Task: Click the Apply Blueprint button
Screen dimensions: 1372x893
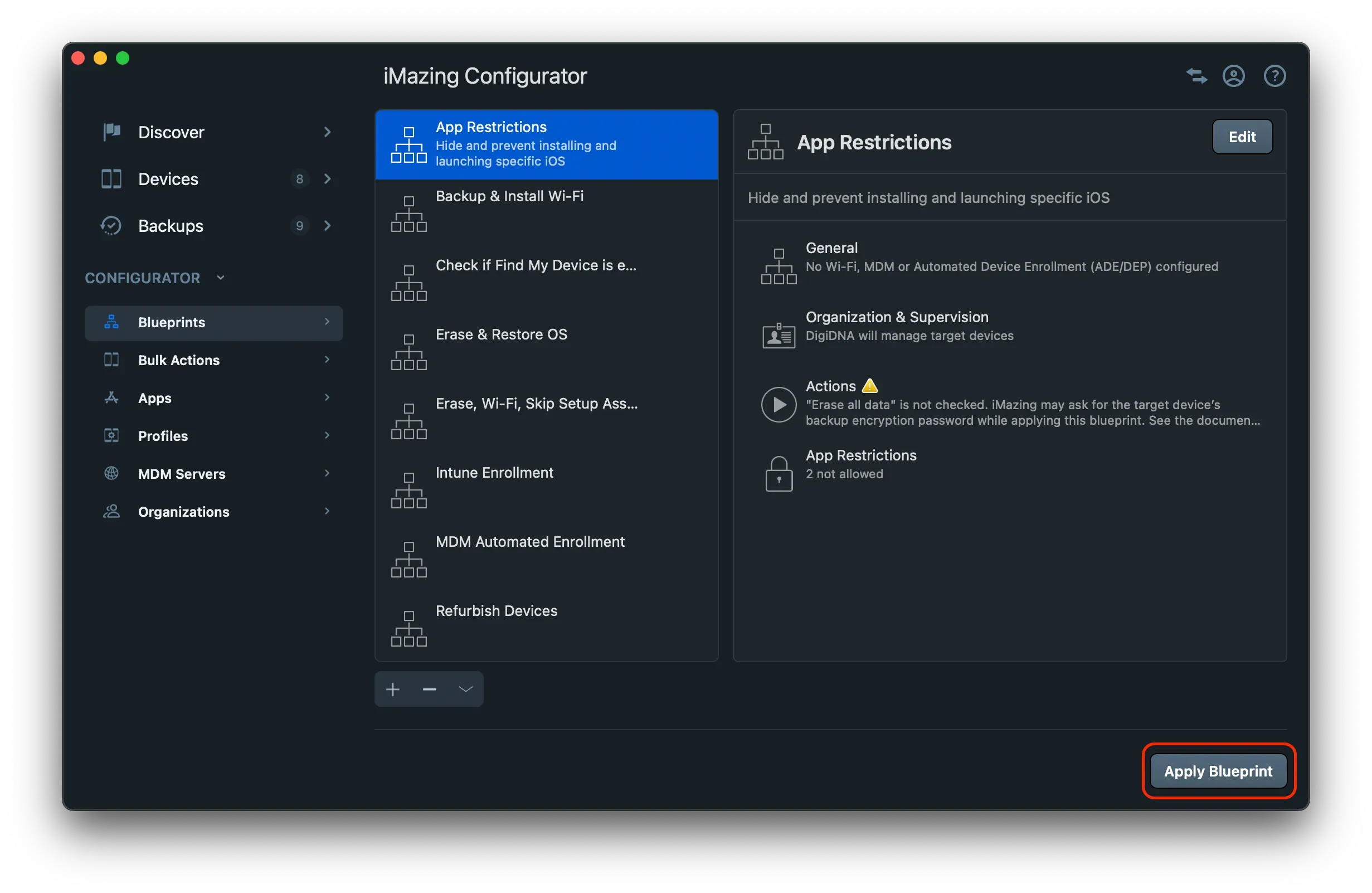Action: click(1218, 771)
